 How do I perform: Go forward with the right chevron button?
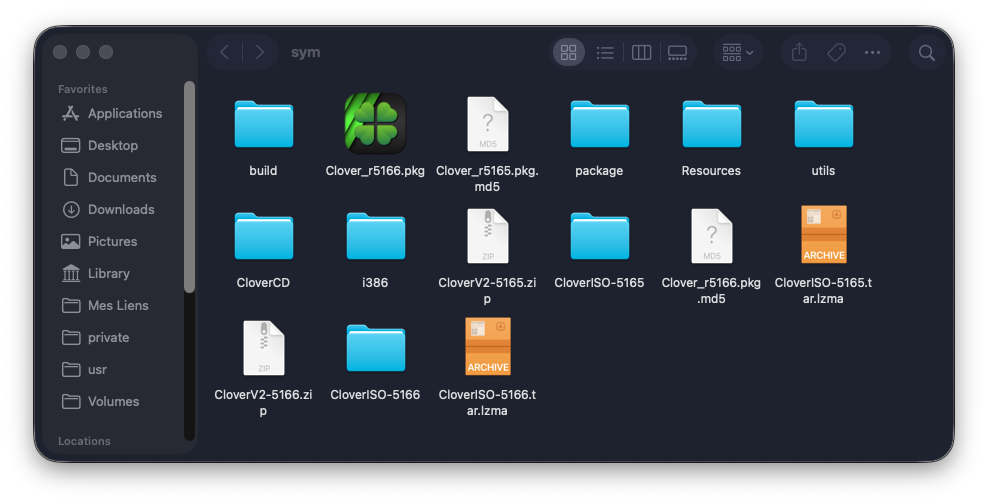[260, 52]
